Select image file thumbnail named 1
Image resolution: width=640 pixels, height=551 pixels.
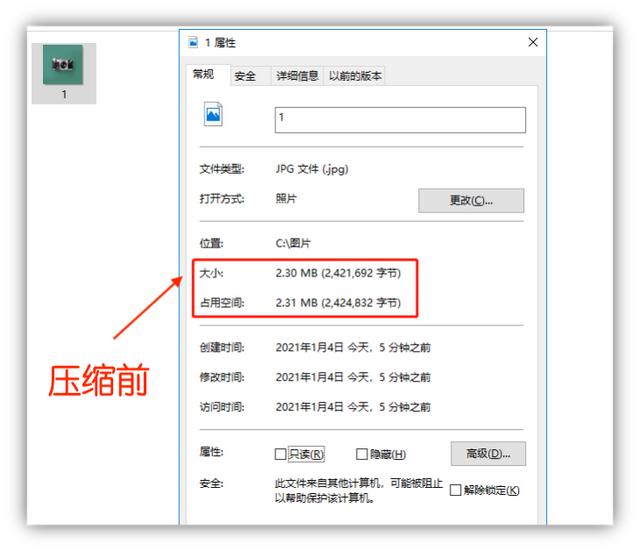64,73
